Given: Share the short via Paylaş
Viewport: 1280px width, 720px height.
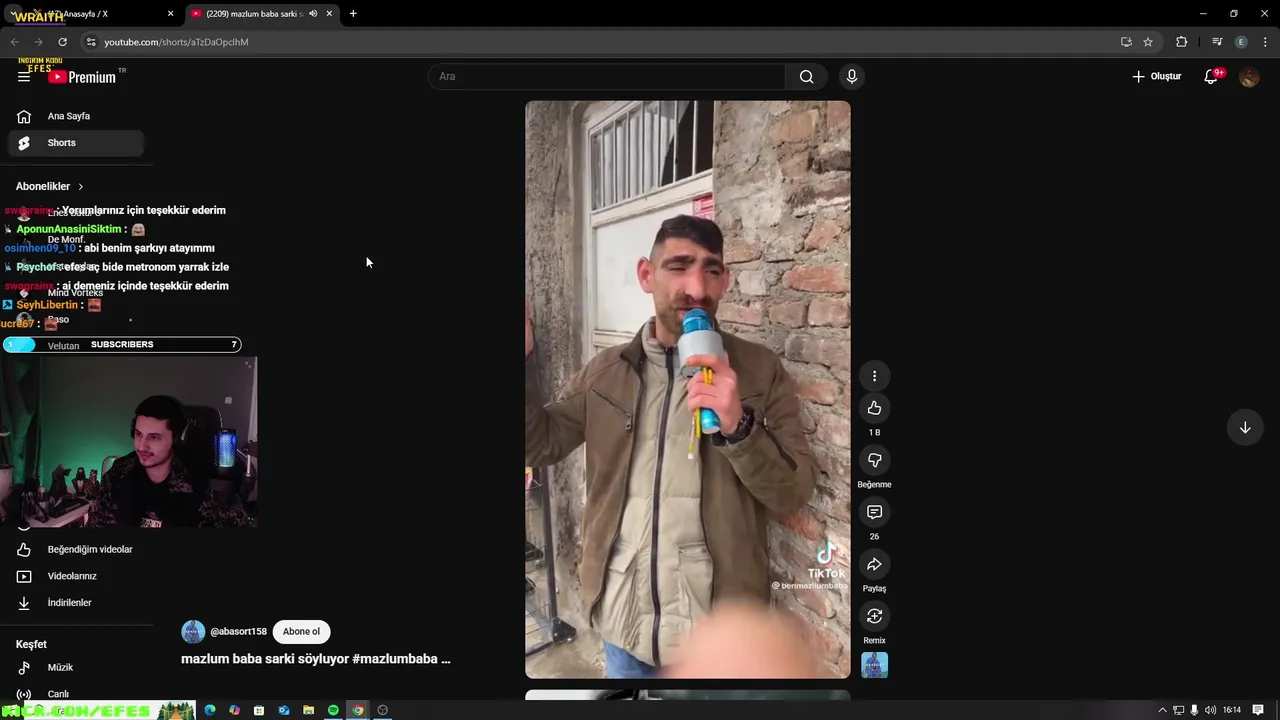Looking at the screenshot, I should point(874,564).
